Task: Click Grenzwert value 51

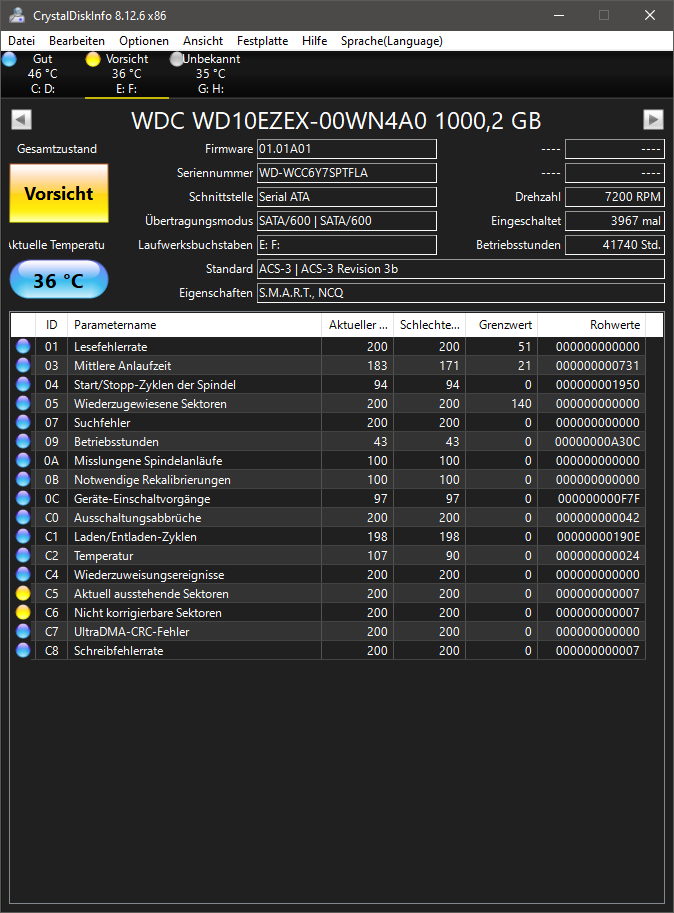Action: click(x=524, y=346)
